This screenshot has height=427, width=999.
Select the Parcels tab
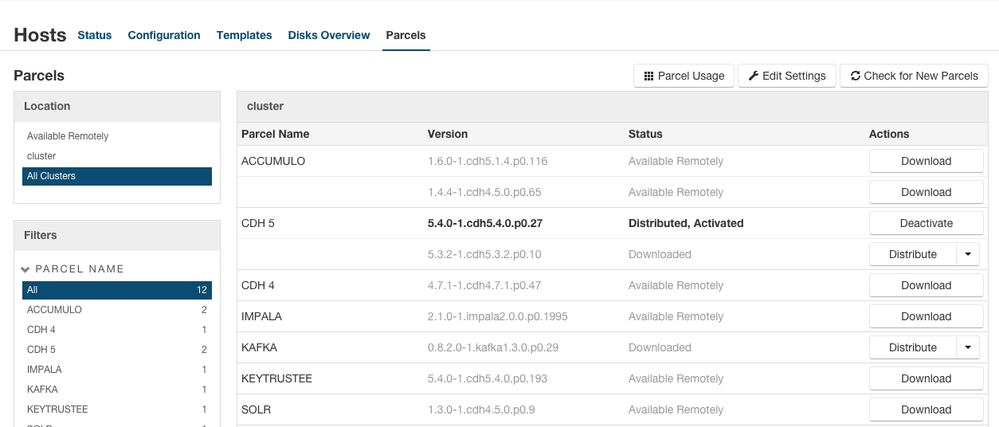click(406, 35)
